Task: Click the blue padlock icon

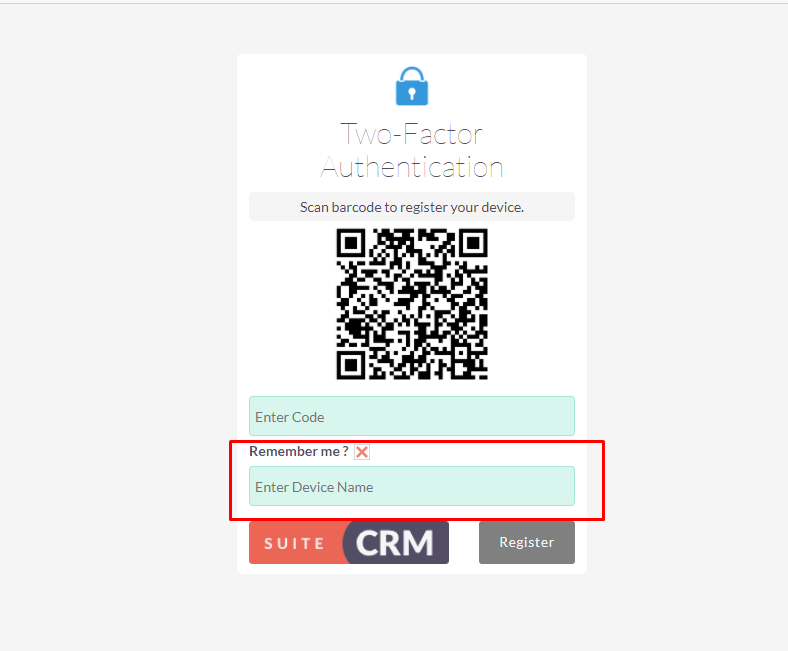Action: [412, 86]
